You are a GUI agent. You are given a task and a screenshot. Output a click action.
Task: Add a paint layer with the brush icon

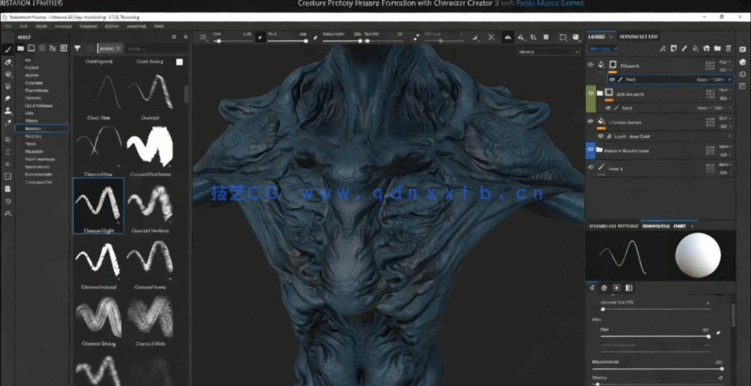click(684, 48)
